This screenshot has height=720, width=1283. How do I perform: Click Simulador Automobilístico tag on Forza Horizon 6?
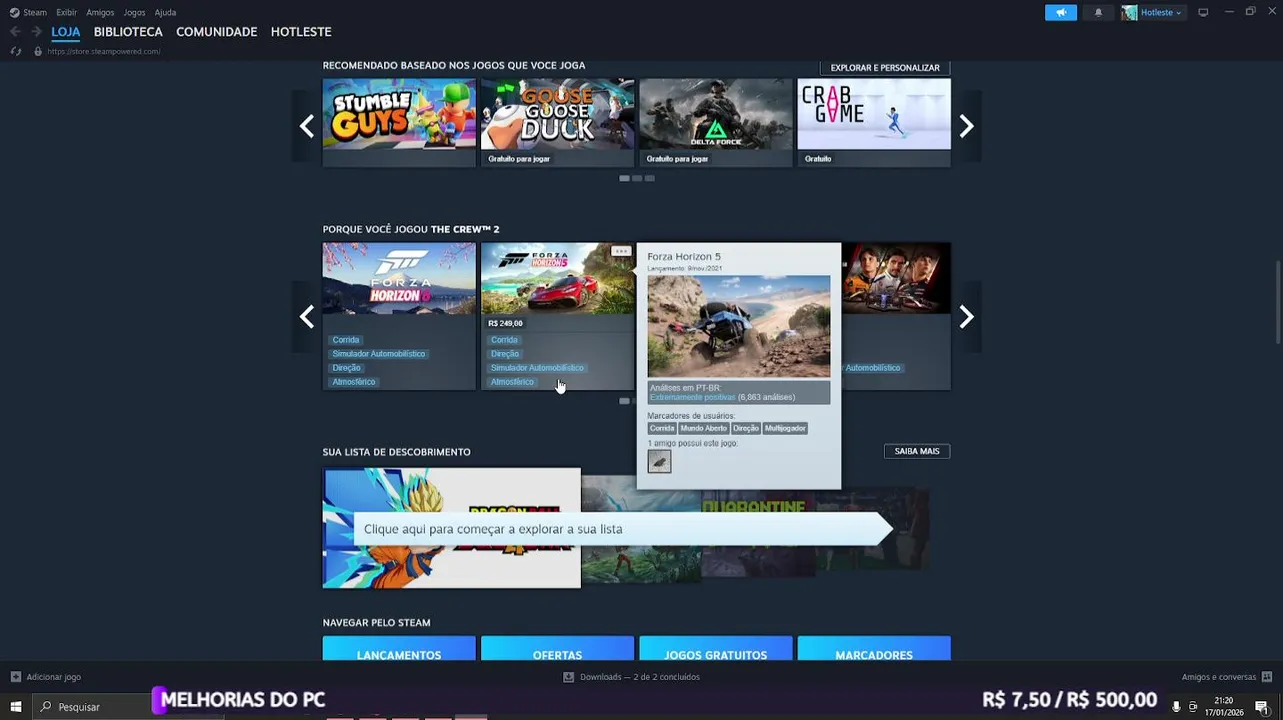coord(379,354)
